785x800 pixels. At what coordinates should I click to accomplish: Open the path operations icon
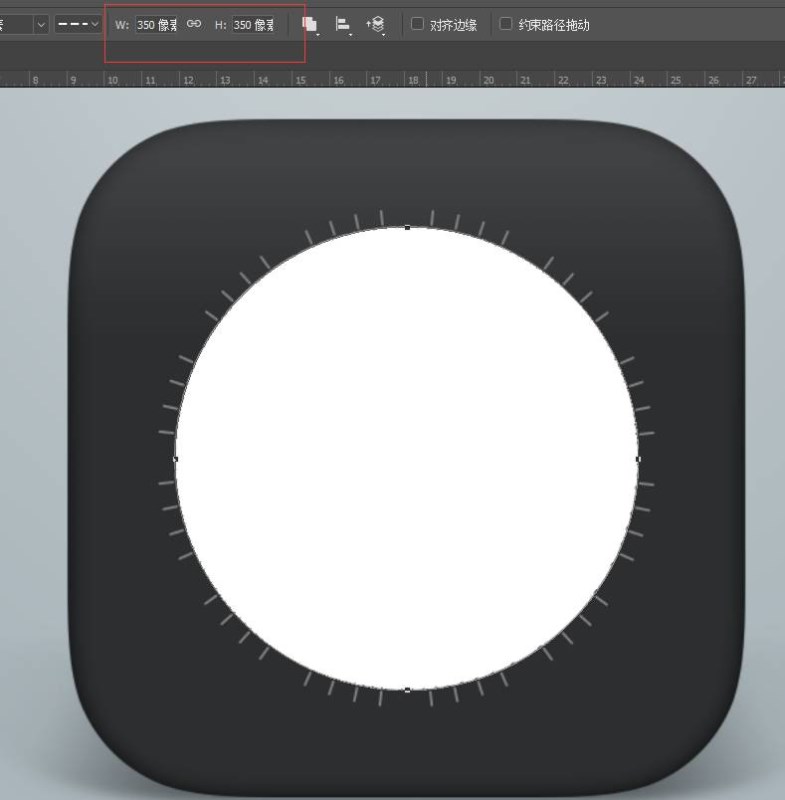click(310, 25)
